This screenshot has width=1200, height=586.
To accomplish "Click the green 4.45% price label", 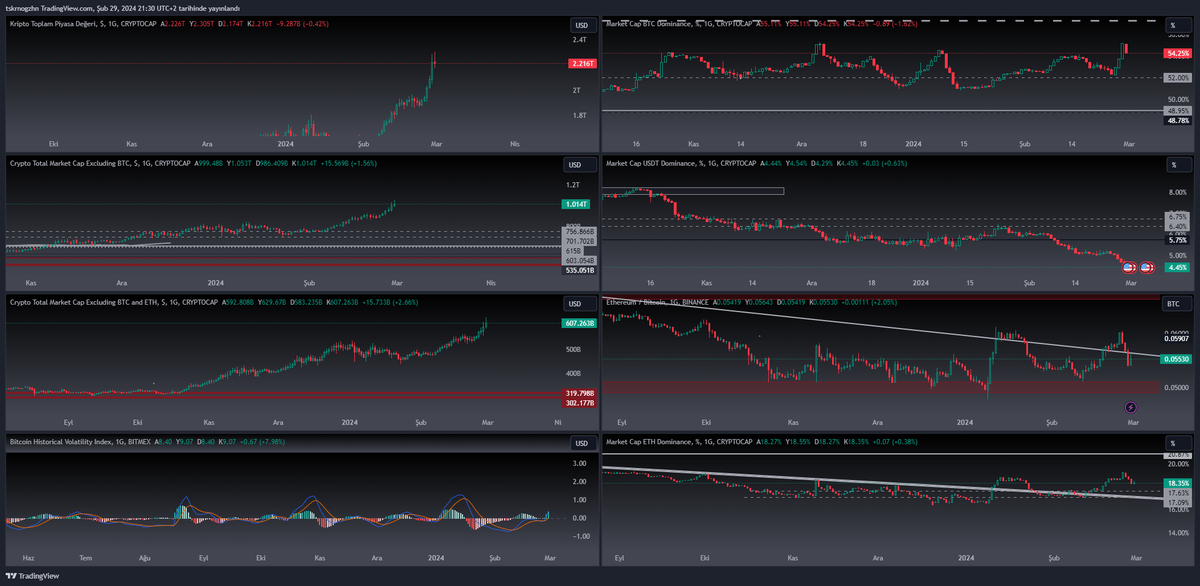I will pos(1177,267).
